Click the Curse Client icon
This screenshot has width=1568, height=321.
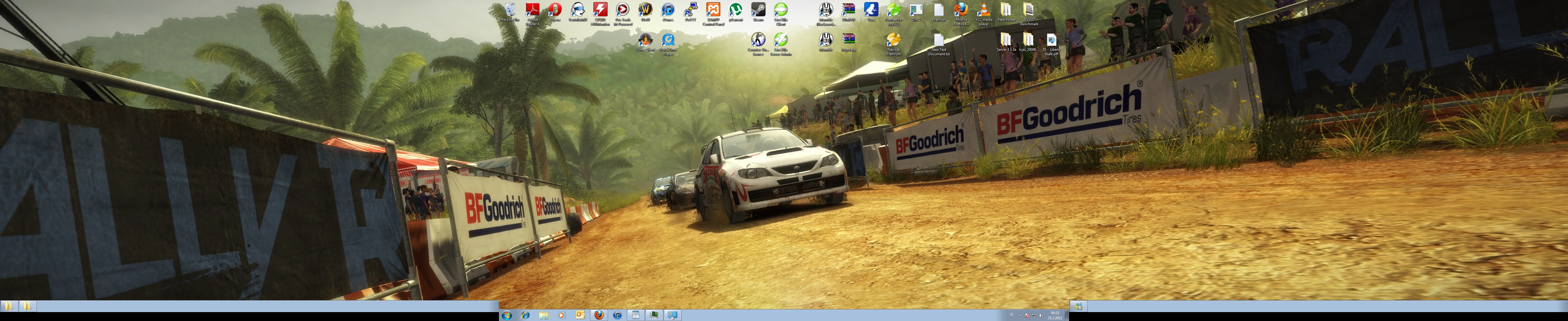click(645, 41)
